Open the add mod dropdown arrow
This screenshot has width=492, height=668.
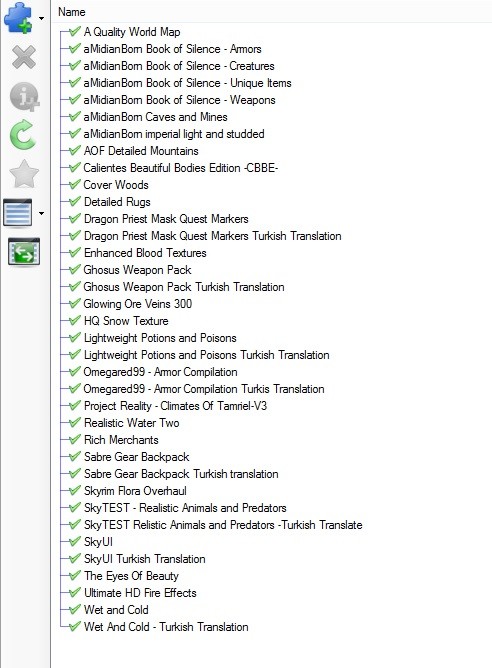click(41, 18)
